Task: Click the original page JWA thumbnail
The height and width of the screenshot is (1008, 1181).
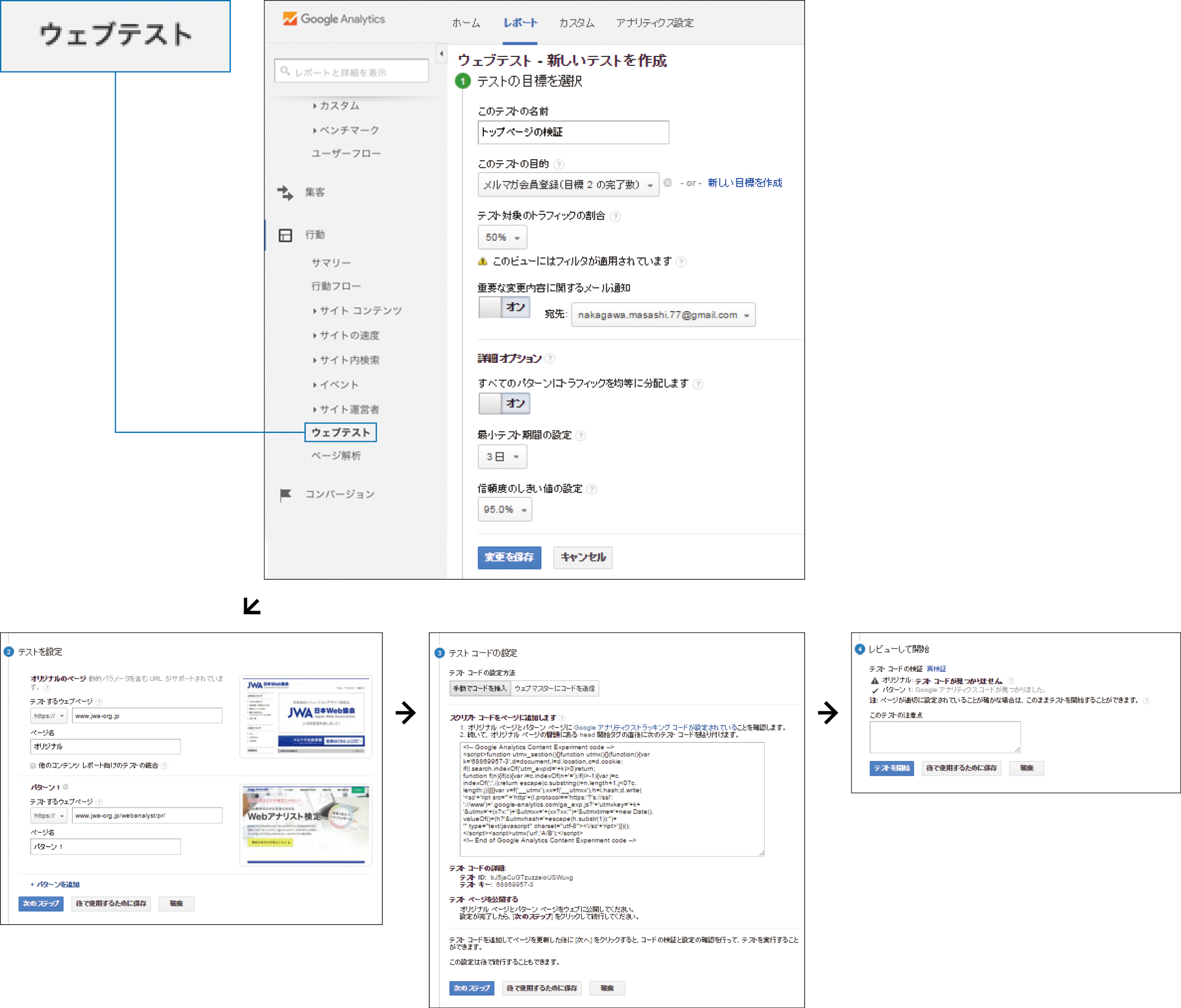Action: pyautogui.click(x=306, y=717)
